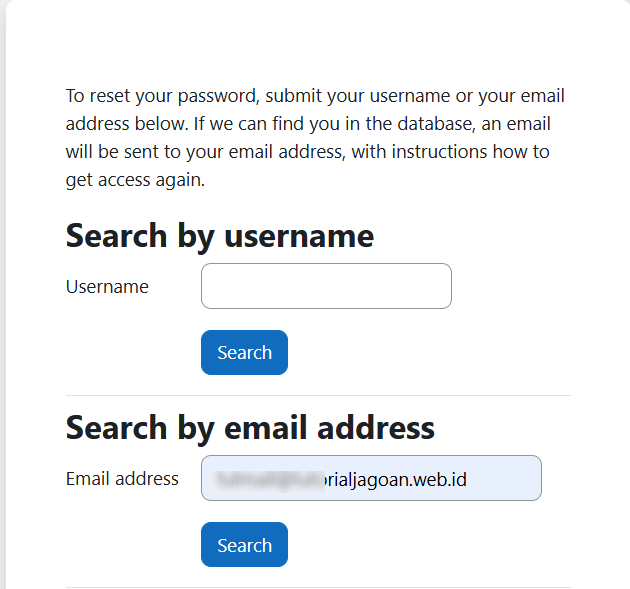Click the word 'username' in the heading
This screenshot has width=630, height=589.
tap(299, 236)
